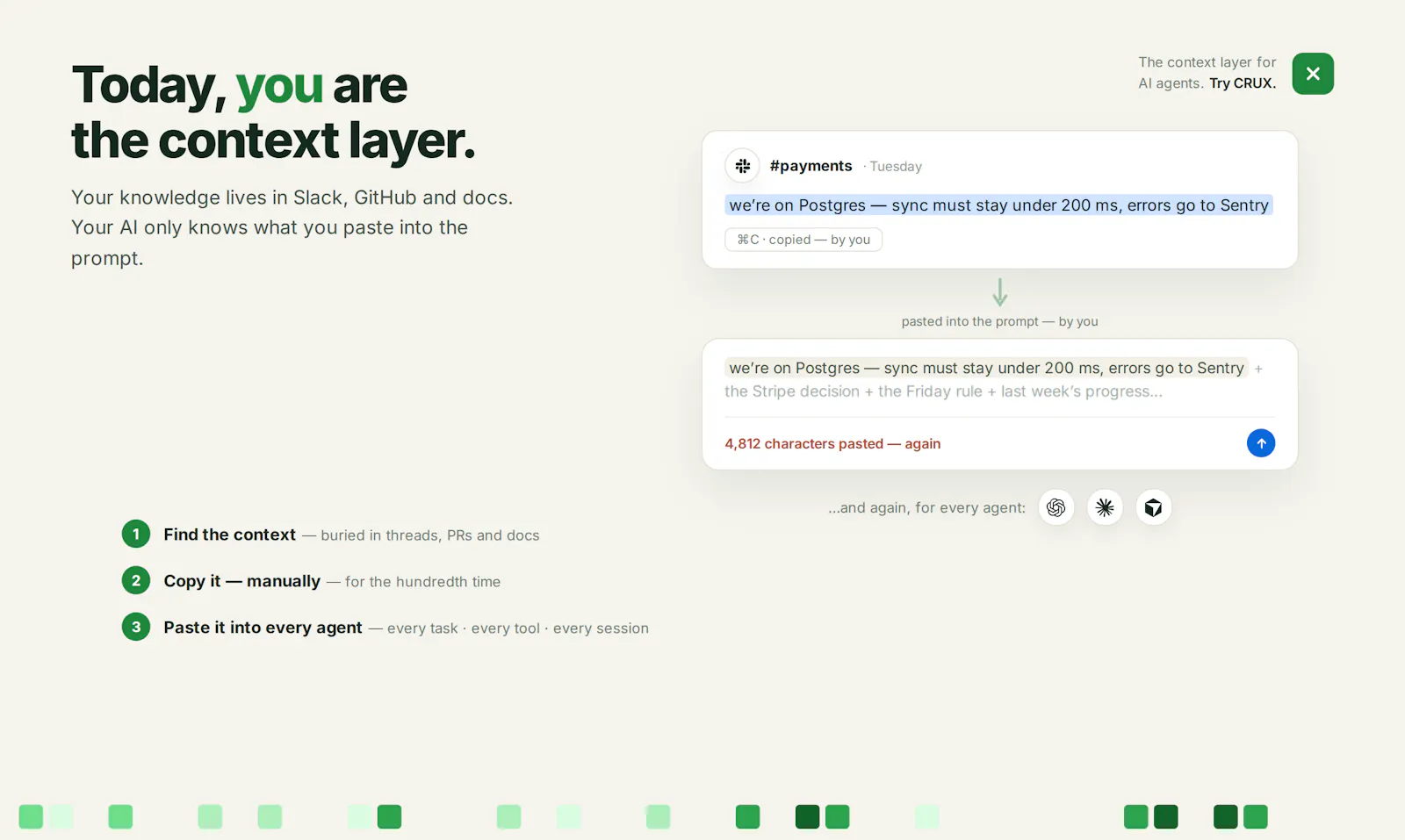Select the Cursor cube agent icon
1405x840 pixels.
coord(1154,507)
